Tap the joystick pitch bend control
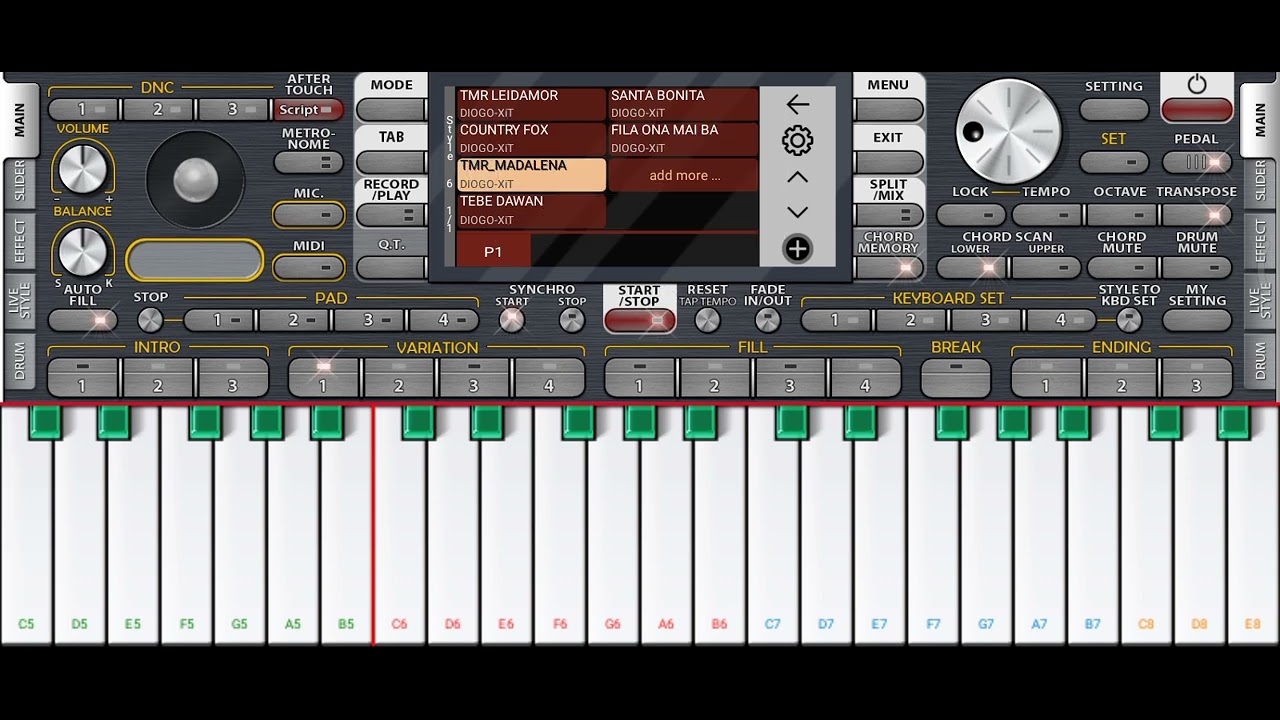The height and width of the screenshot is (720, 1280). (195, 180)
